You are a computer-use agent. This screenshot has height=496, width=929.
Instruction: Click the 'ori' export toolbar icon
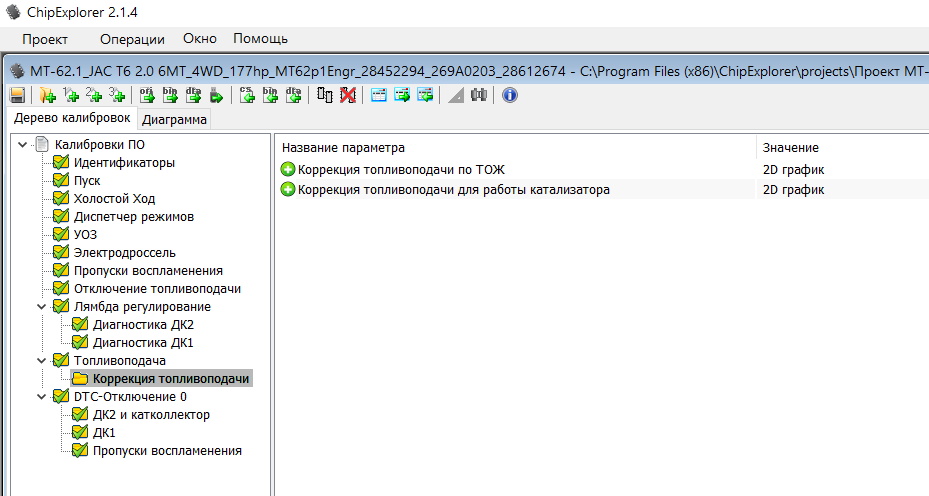146,95
